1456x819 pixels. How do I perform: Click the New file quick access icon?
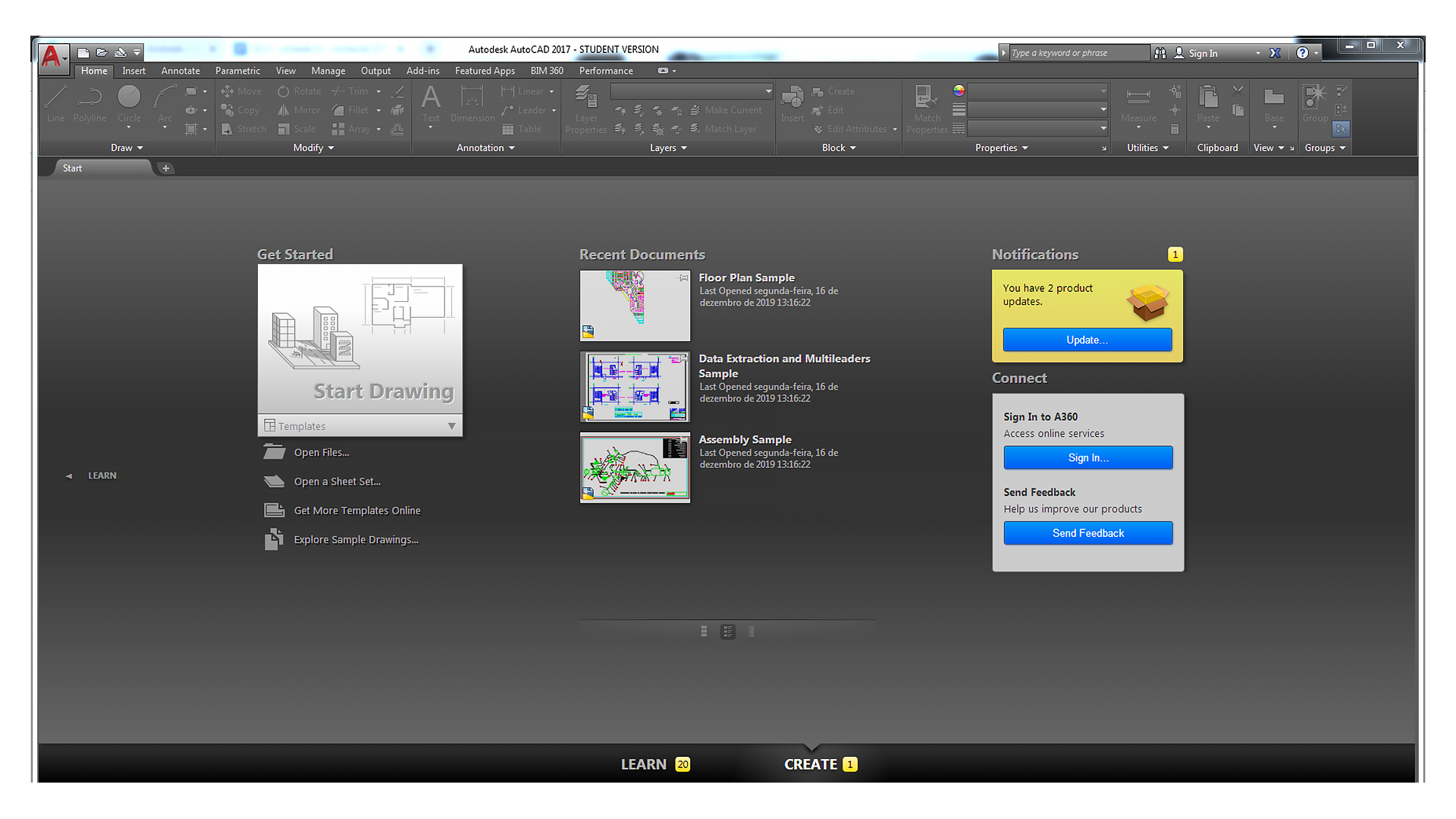83,53
